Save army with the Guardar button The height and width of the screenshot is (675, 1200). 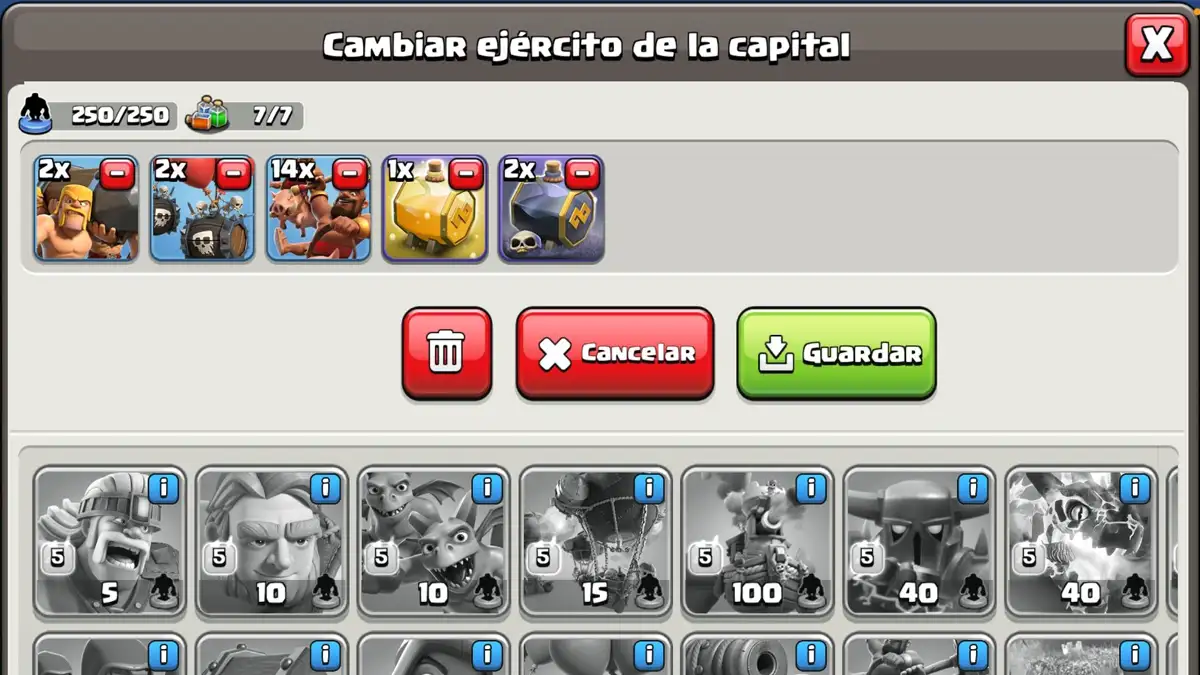click(x=836, y=353)
